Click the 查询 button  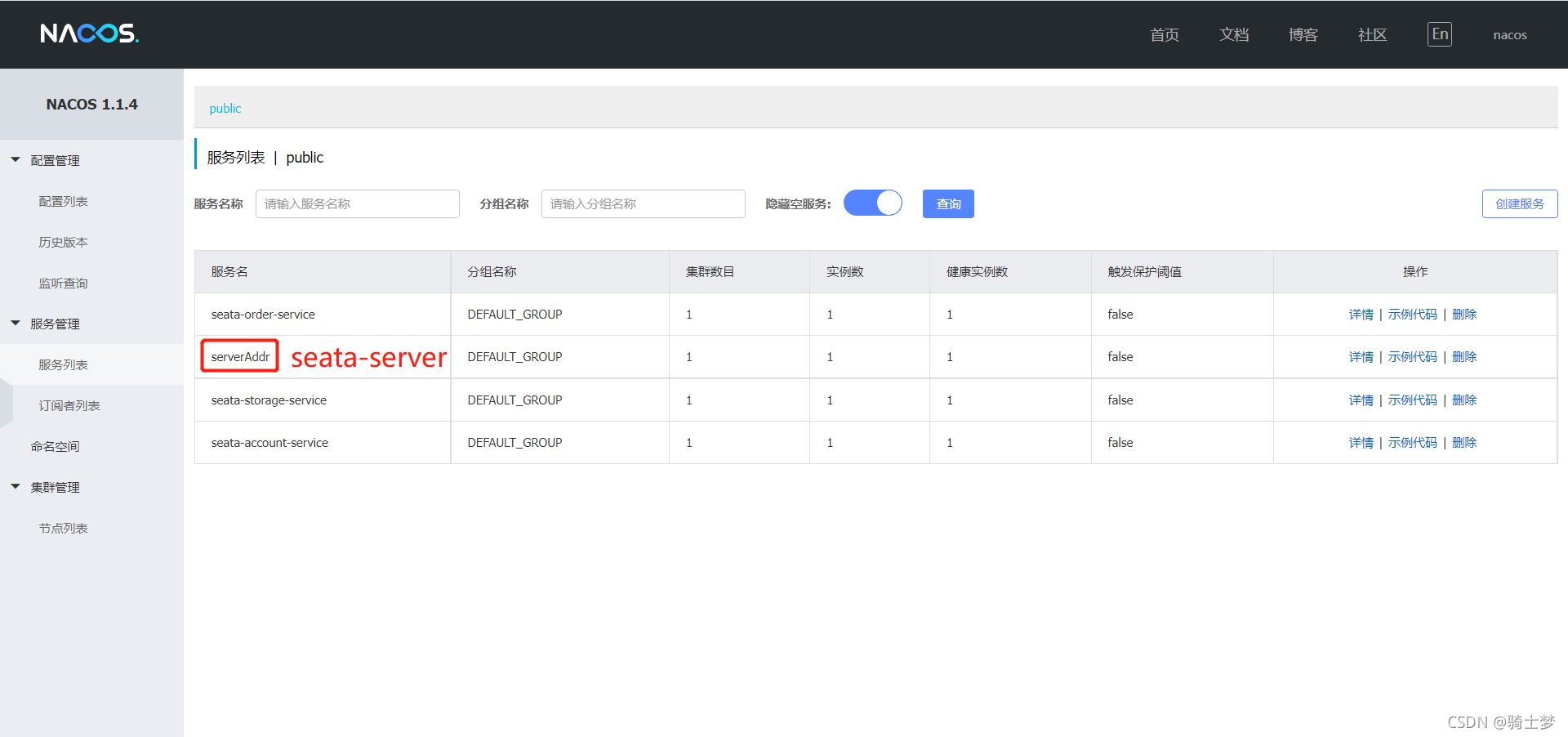(x=948, y=203)
